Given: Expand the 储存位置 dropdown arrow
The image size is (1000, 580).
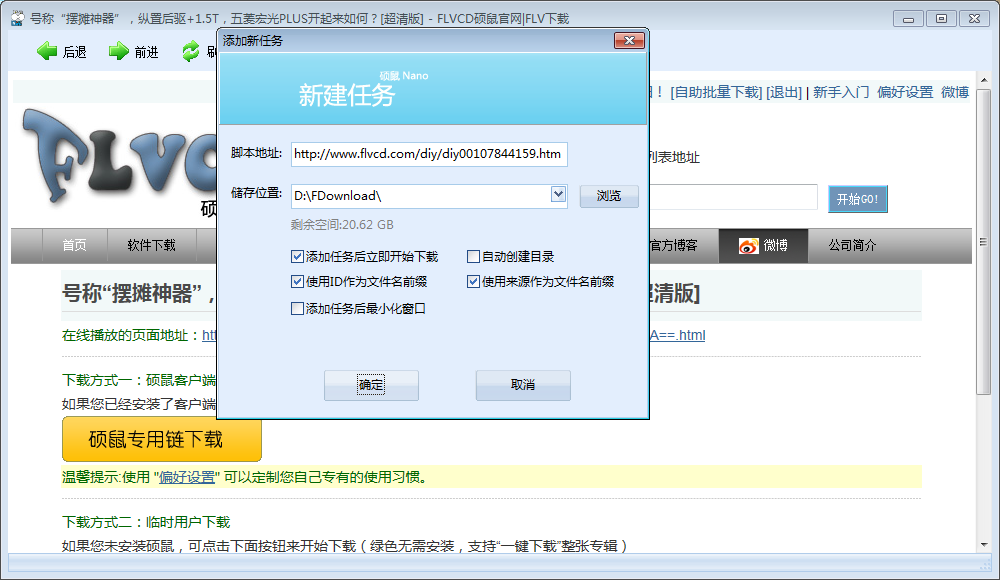Looking at the screenshot, I should (x=558, y=194).
